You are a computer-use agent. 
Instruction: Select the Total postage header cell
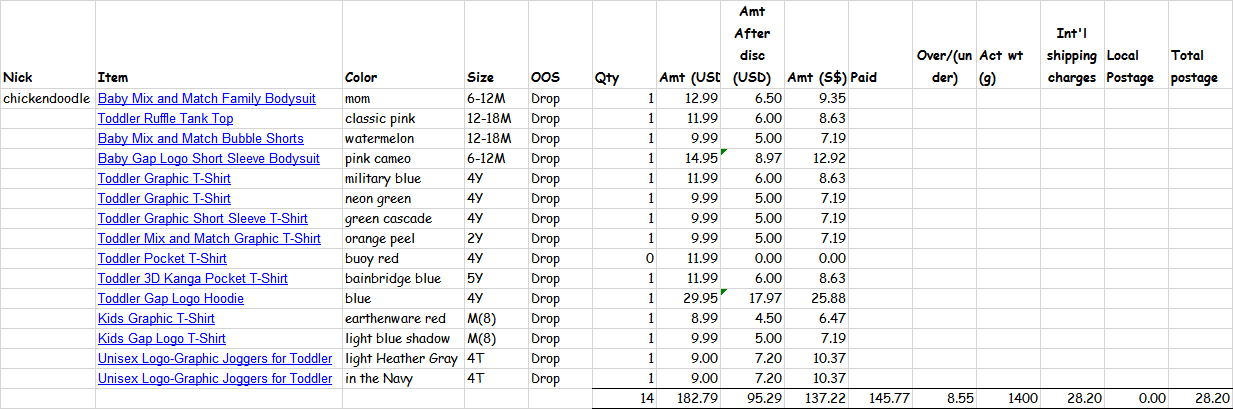(1200, 45)
